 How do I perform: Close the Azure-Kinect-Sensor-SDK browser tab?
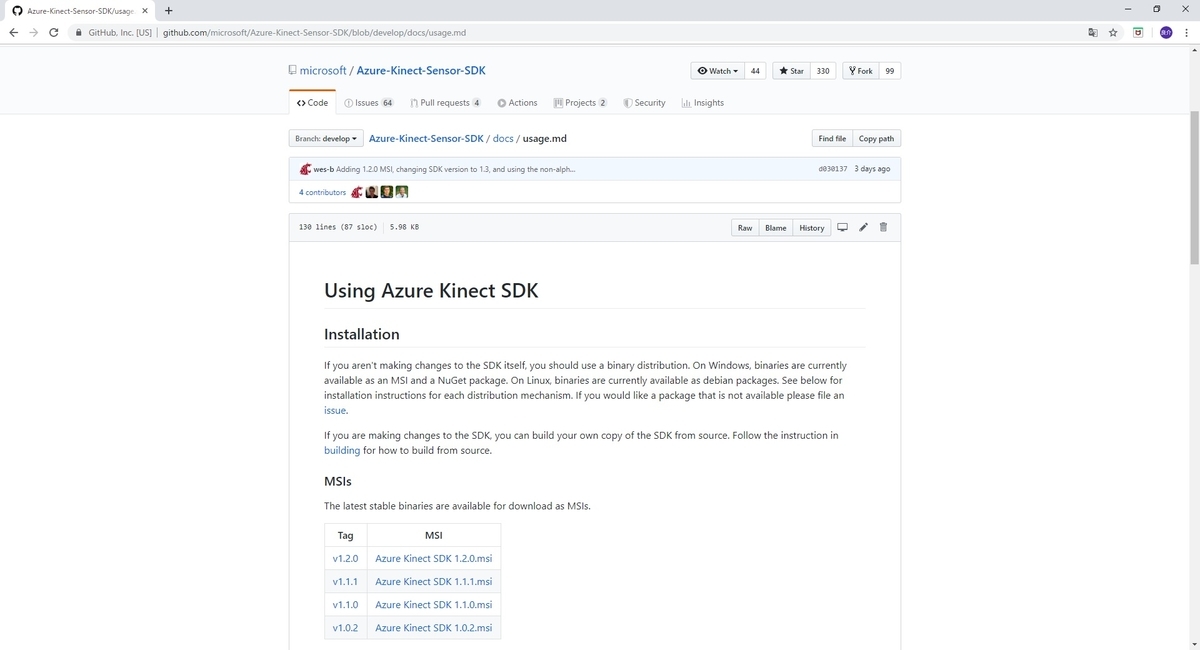pos(145,11)
